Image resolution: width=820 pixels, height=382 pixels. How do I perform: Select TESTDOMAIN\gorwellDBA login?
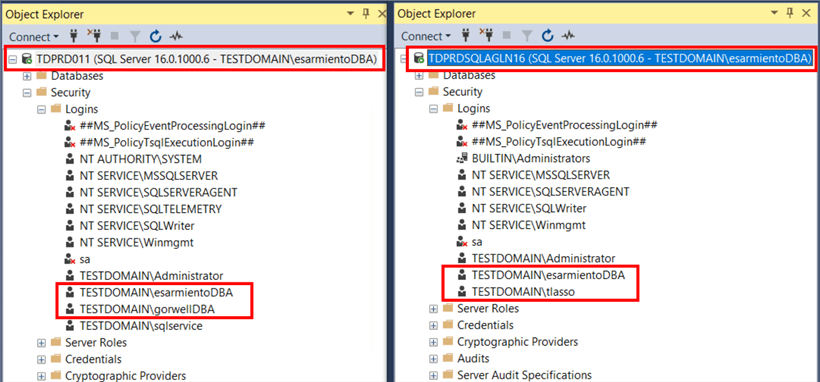click(147, 309)
